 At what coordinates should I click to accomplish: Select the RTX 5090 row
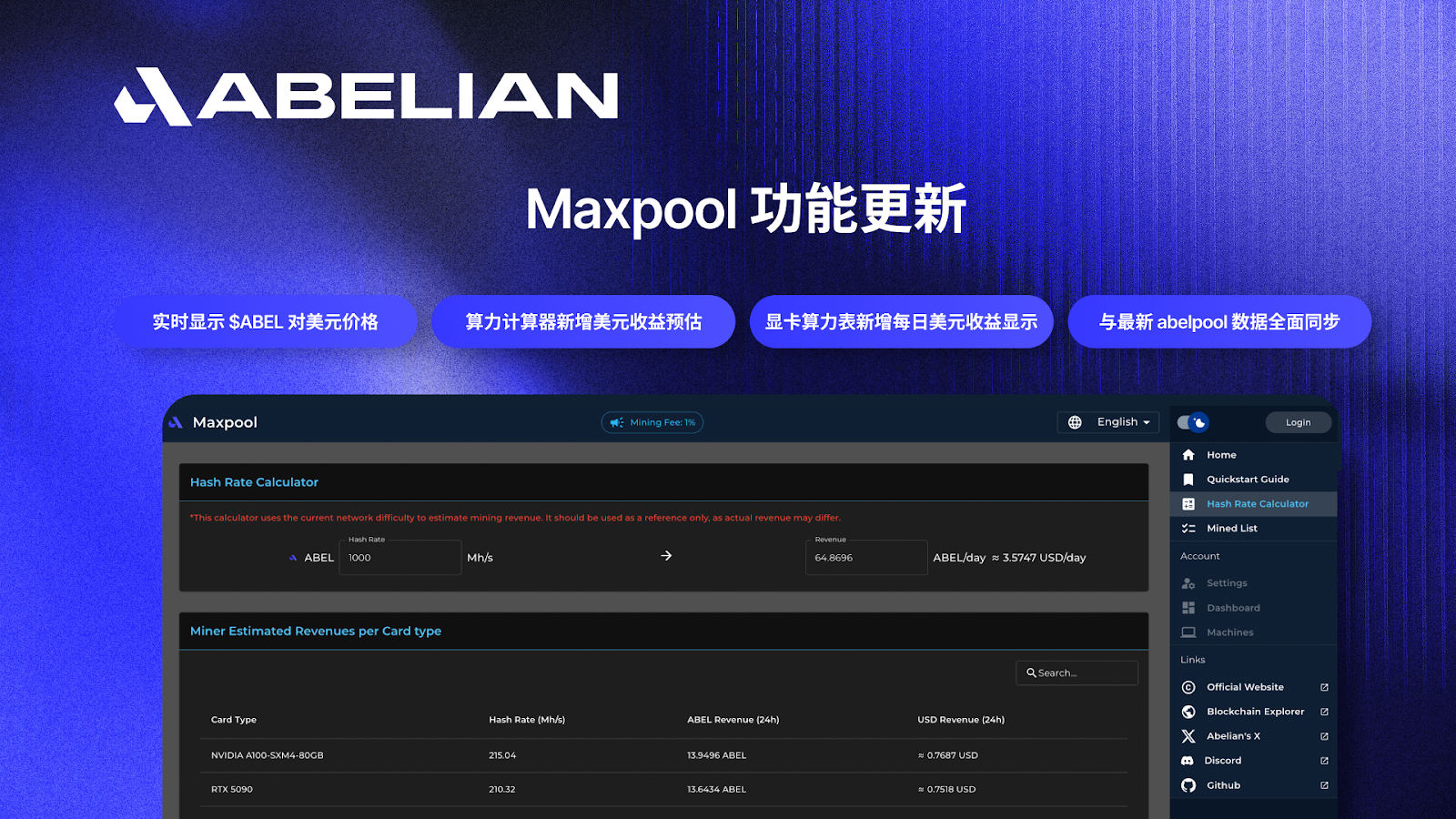click(664, 790)
